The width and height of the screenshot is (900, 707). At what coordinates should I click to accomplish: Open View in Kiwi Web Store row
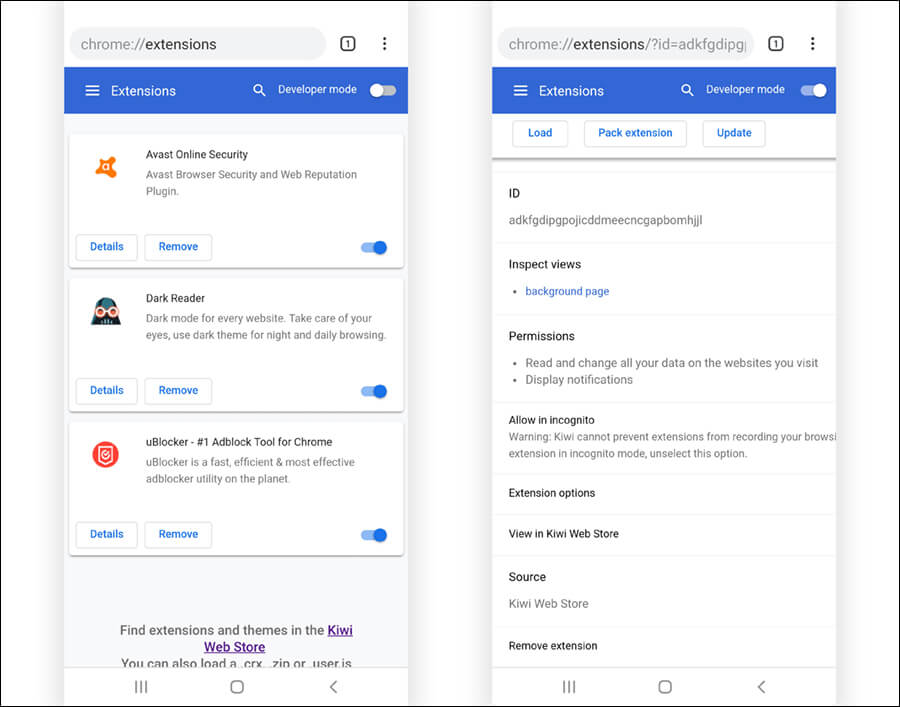664,534
